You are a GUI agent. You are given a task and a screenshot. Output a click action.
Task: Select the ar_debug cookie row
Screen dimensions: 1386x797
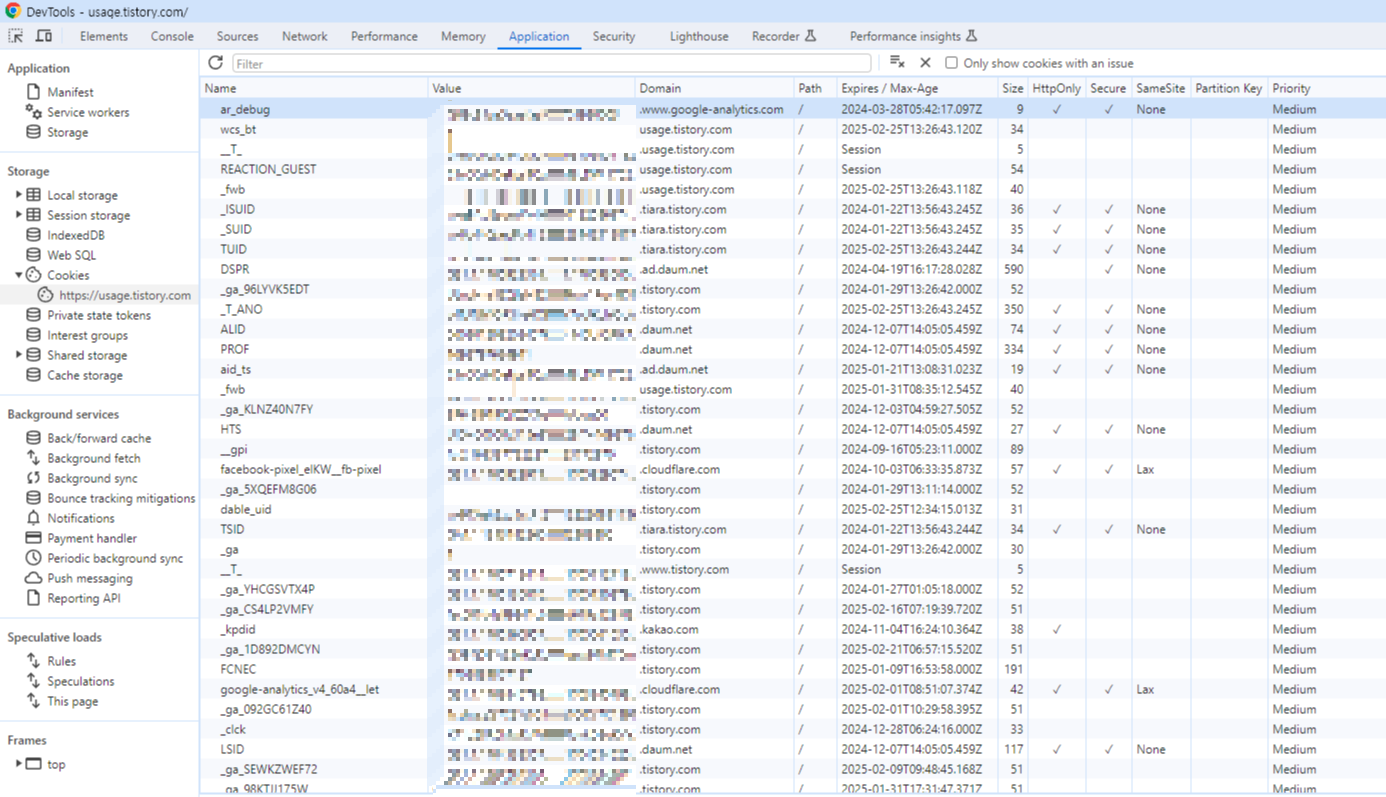pos(792,109)
